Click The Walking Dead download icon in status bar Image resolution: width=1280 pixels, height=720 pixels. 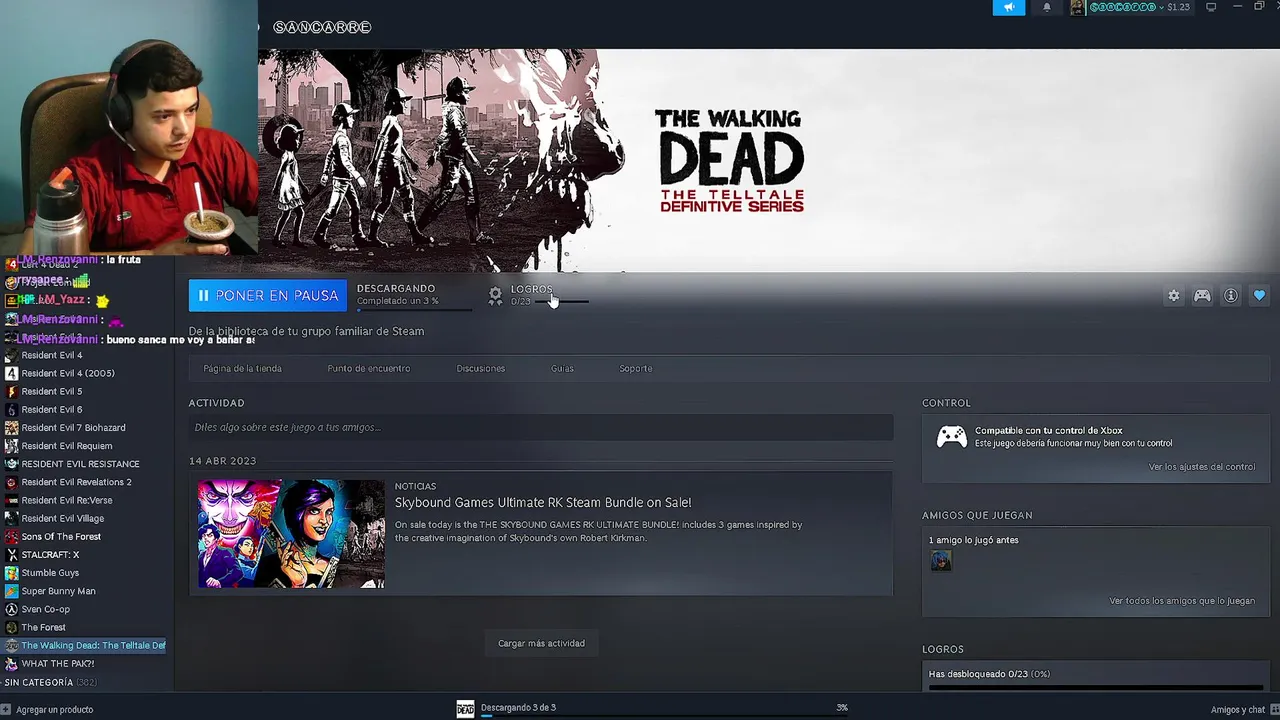tap(465, 709)
